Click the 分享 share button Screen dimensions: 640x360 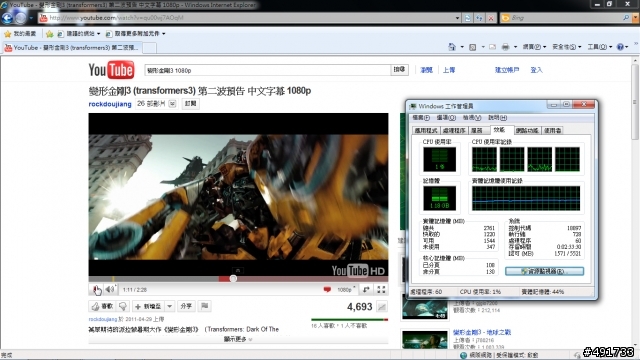point(186,306)
